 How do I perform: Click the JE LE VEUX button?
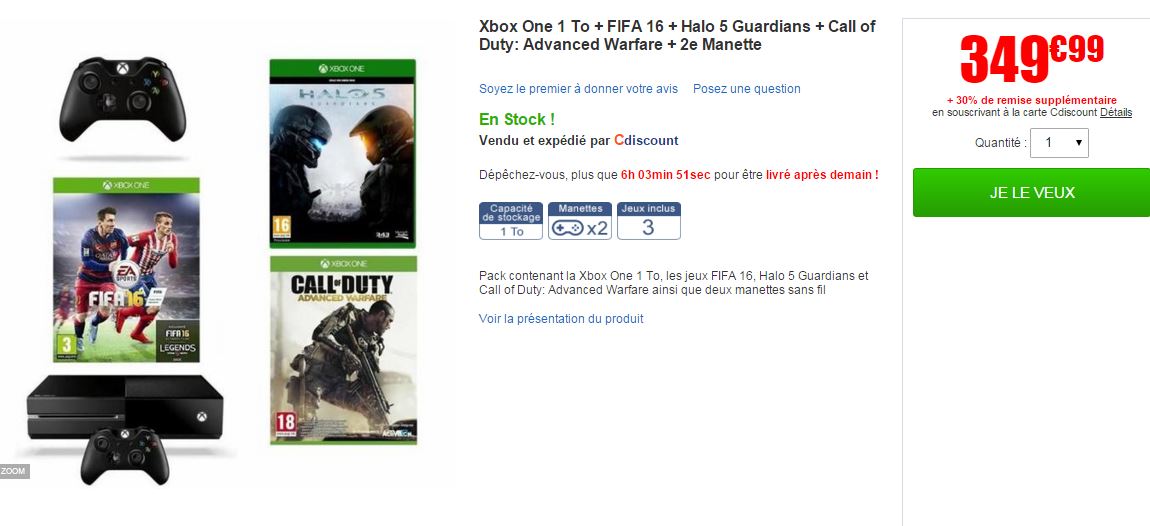tap(1031, 192)
